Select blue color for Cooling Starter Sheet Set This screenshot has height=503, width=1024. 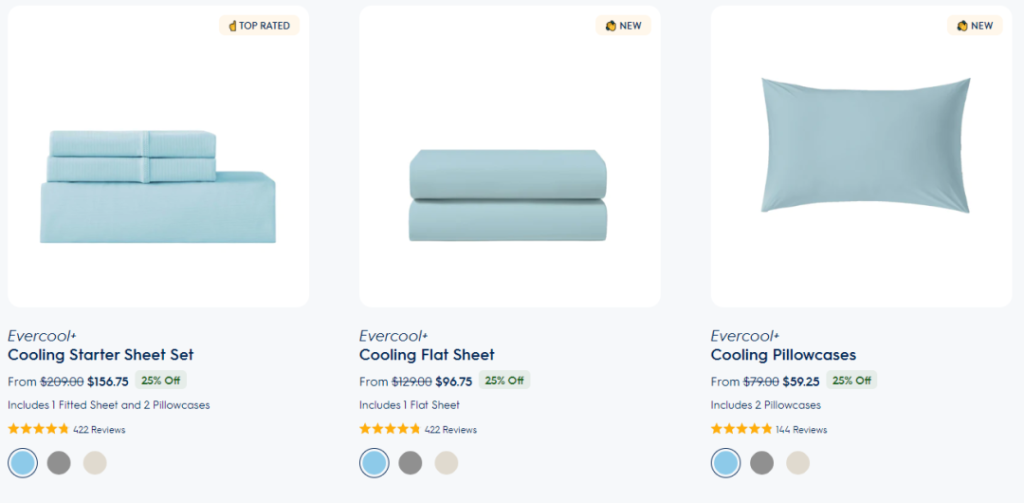click(23, 463)
